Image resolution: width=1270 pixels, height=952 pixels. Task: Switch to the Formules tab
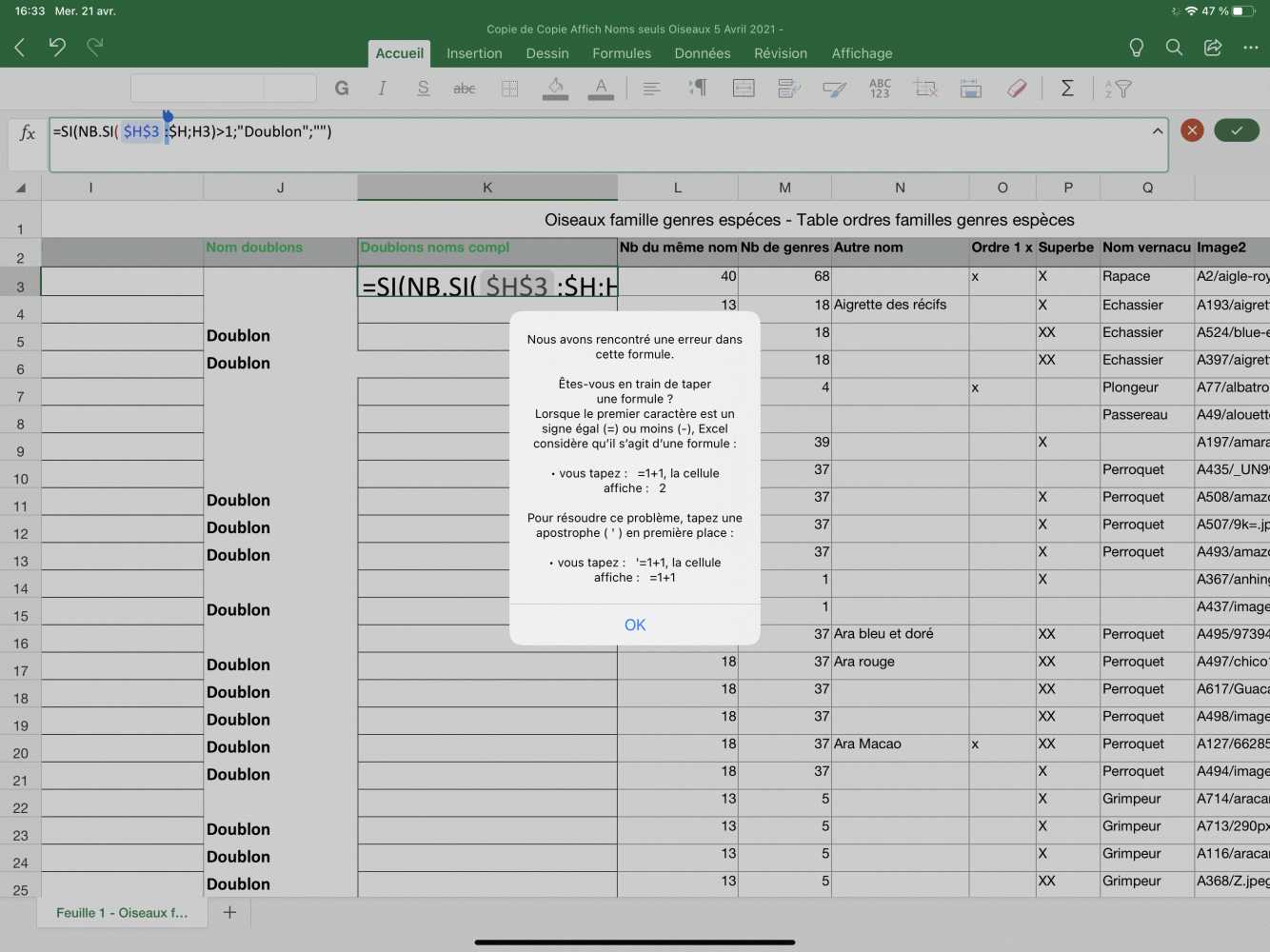tap(622, 53)
